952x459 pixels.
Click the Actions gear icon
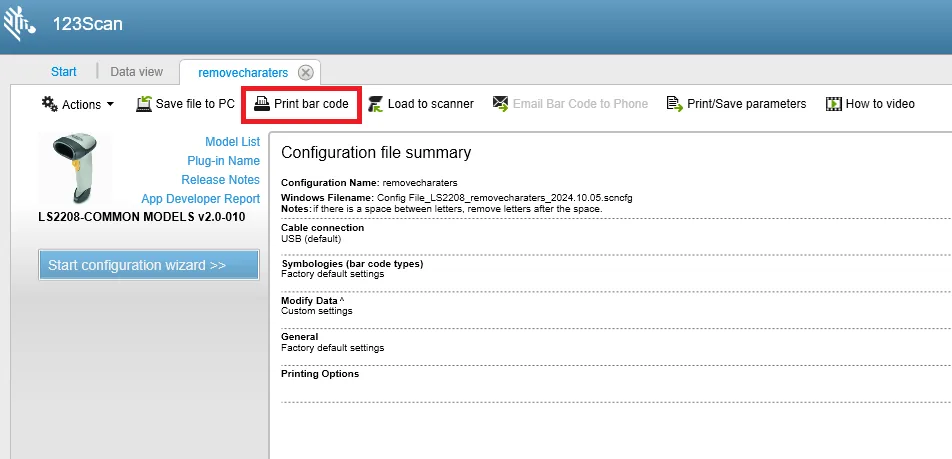(49, 104)
